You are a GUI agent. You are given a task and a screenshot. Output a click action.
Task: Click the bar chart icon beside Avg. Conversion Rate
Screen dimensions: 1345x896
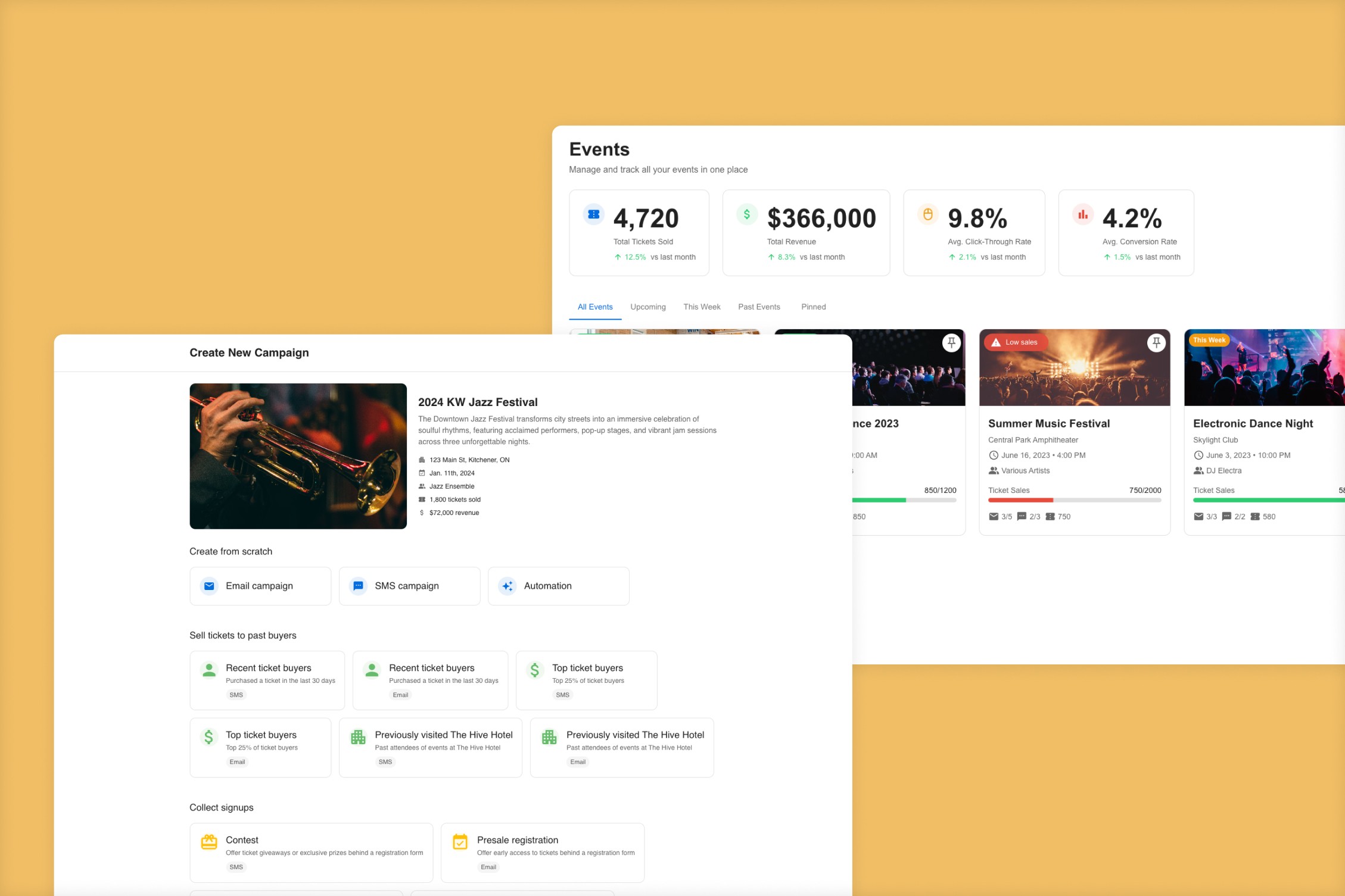[1082, 214]
